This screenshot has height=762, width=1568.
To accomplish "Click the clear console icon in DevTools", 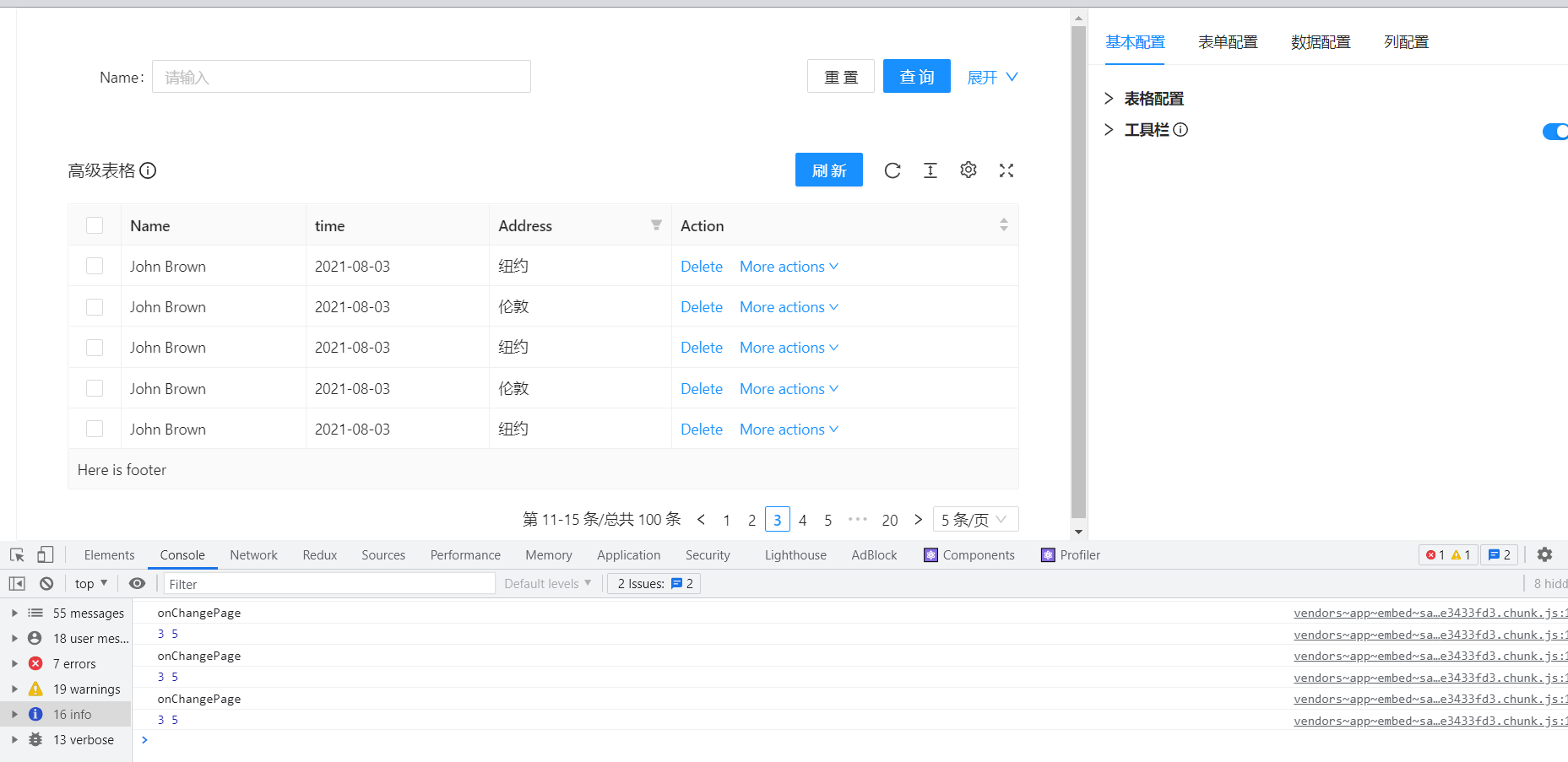I will 46,583.
